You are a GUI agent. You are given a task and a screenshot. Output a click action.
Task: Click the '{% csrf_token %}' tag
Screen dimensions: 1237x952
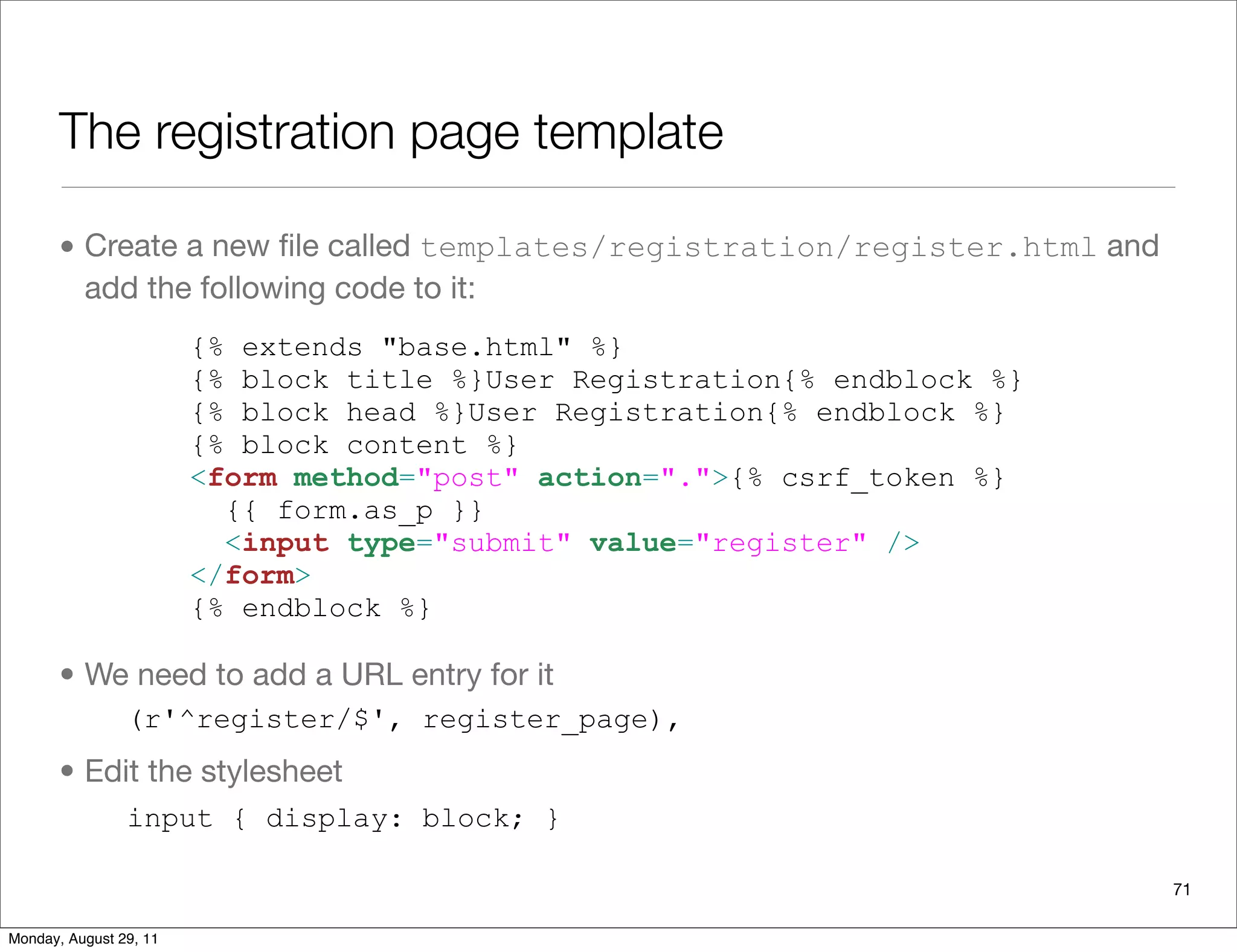pyautogui.click(x=867, y=478)
